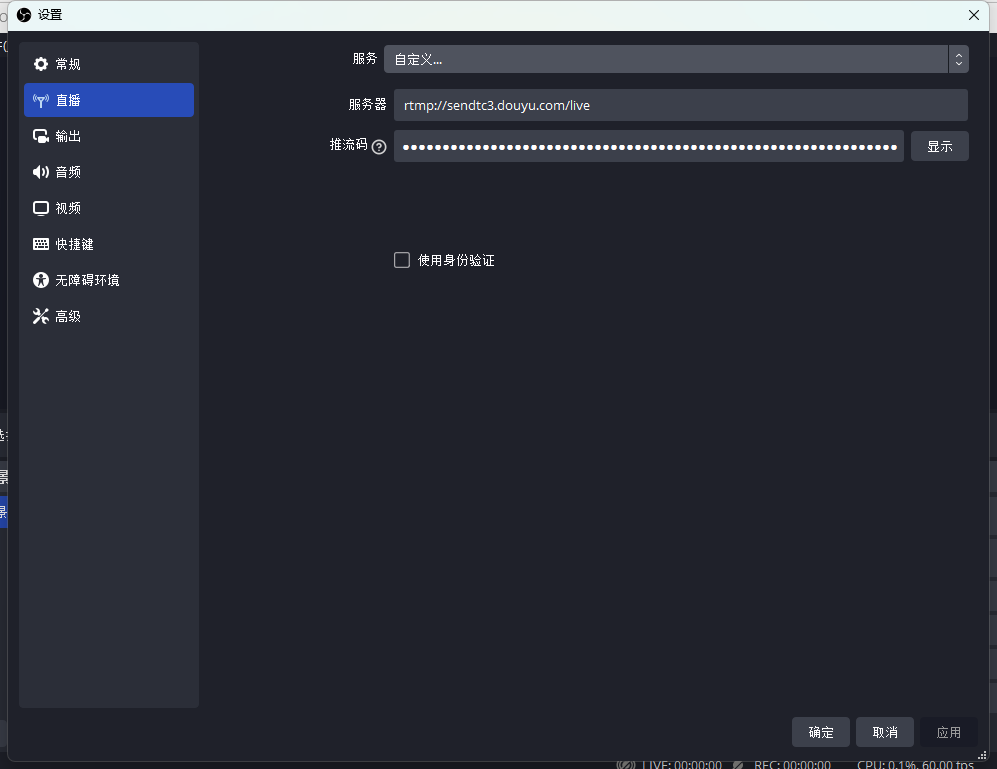The width and height of the screenshot is (997, 769).
Task: Click the OBS logo in title bar
Action: coord(24,15)
